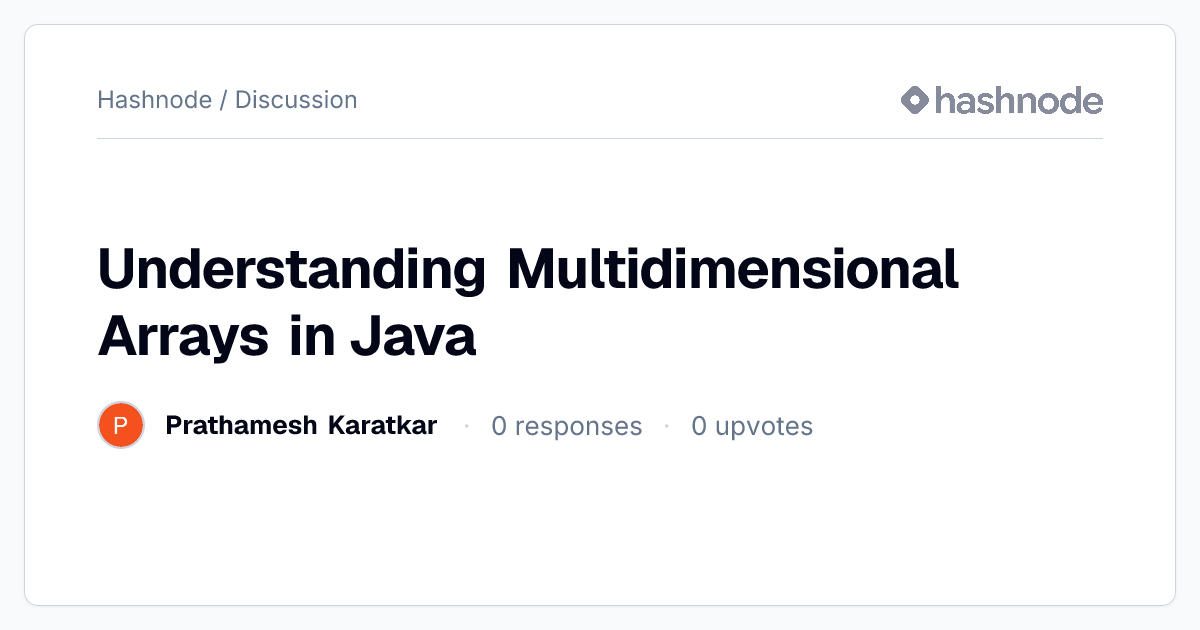1200x630 pixels.
Task: Click the word Multidimensional in the headline
Action: tap(733, 269)
